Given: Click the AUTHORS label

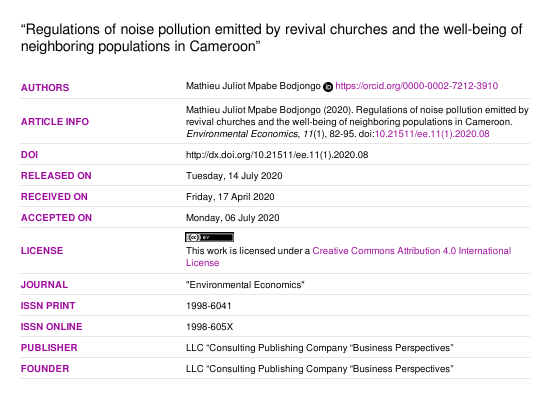Looking at the screenshot, I should [45, 88].
